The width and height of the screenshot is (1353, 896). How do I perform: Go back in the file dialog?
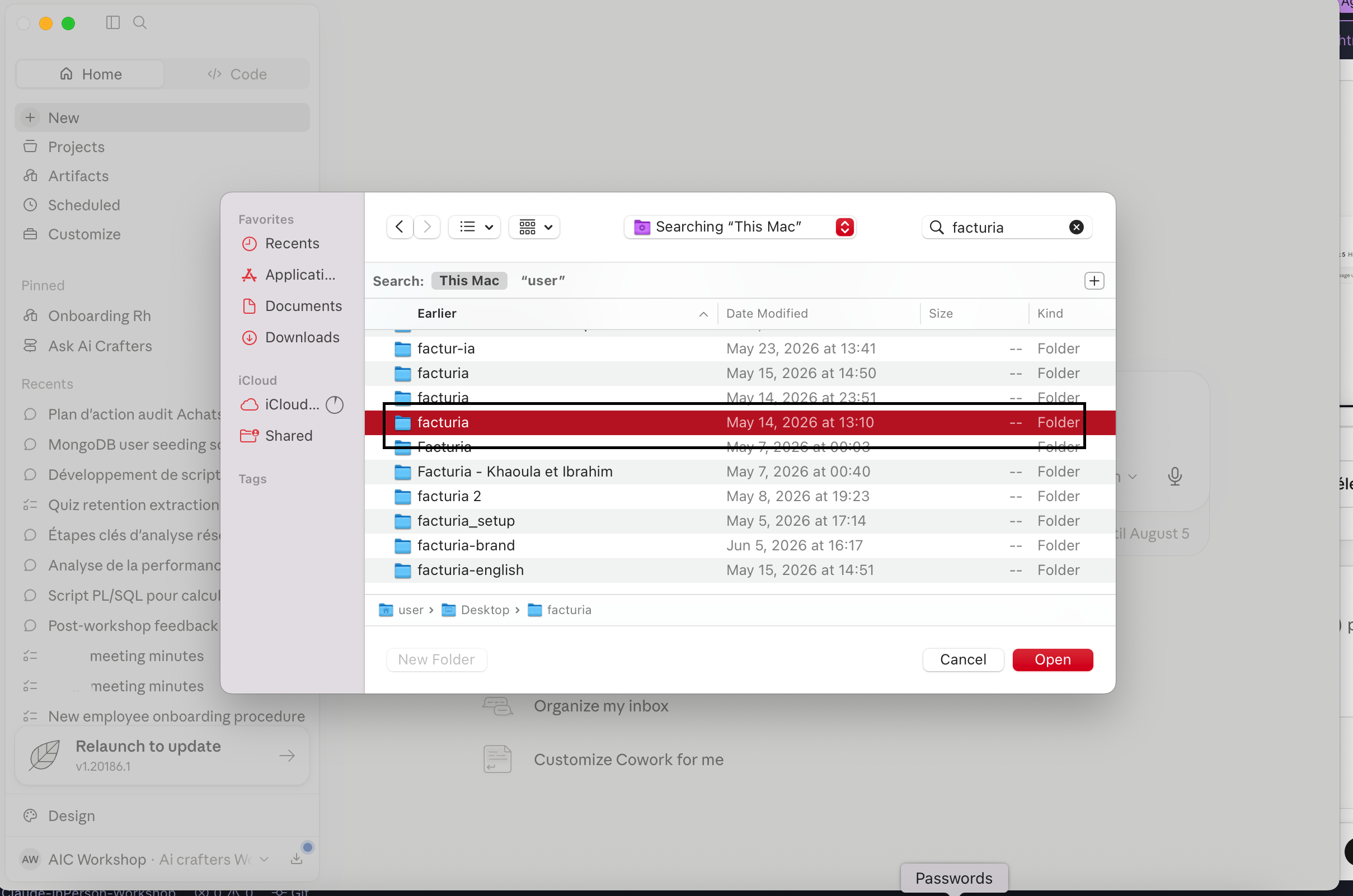(400, 227)
